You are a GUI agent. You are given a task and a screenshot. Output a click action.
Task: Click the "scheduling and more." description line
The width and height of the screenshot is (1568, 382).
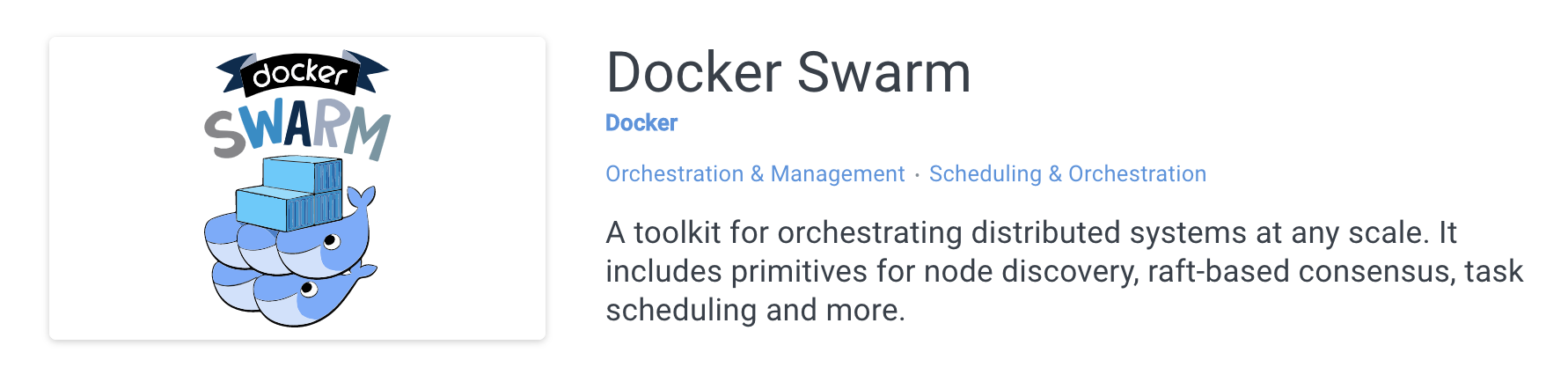755,310
